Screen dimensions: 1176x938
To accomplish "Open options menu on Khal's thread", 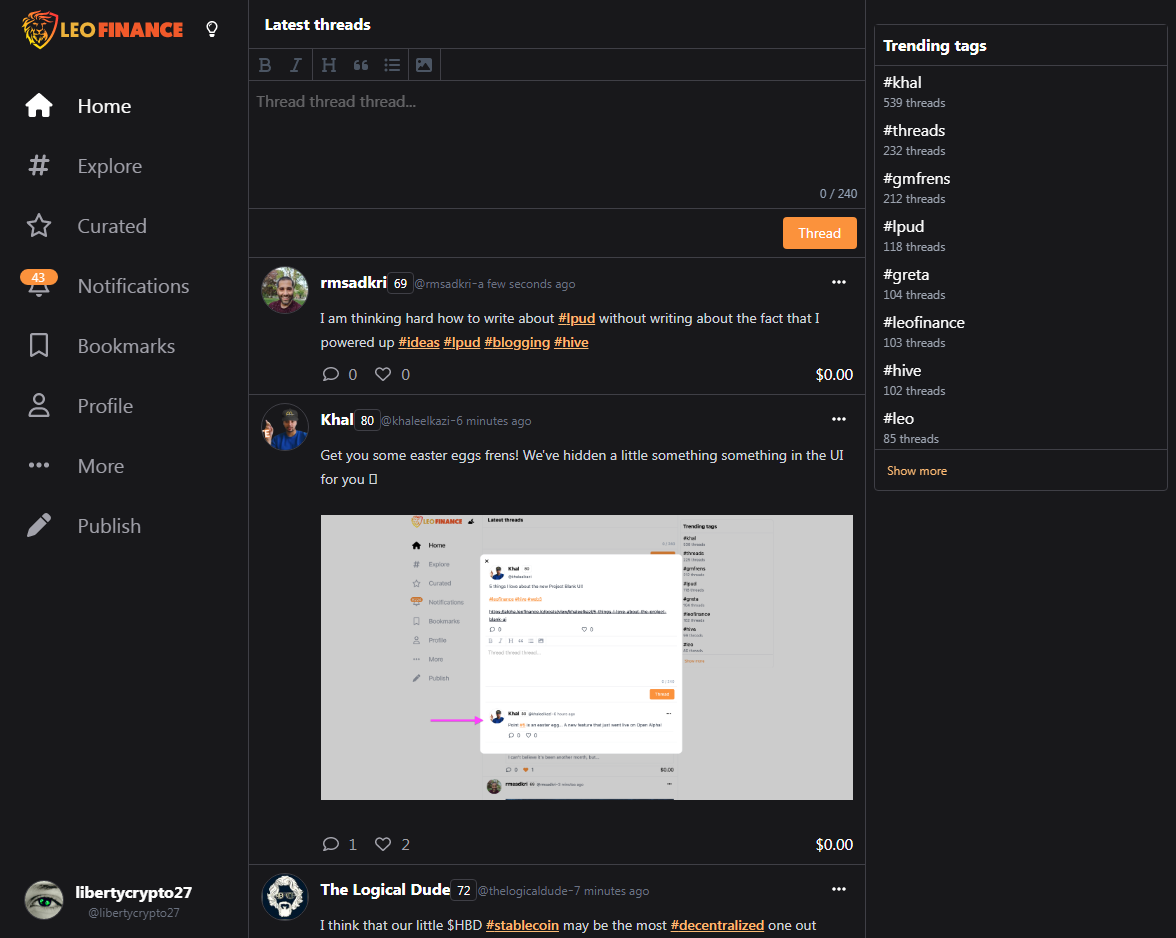I will coord(838,419).
